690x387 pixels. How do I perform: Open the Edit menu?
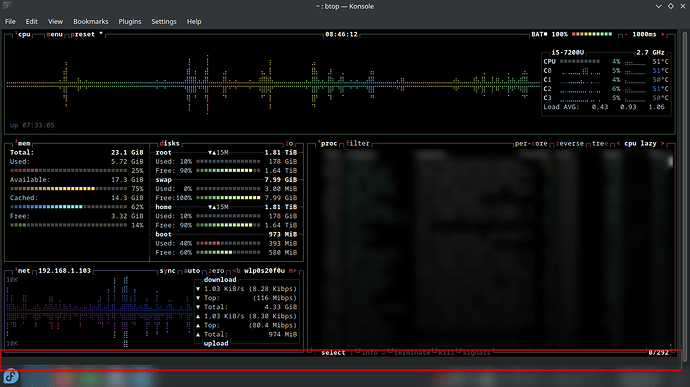tap(31, 21)
